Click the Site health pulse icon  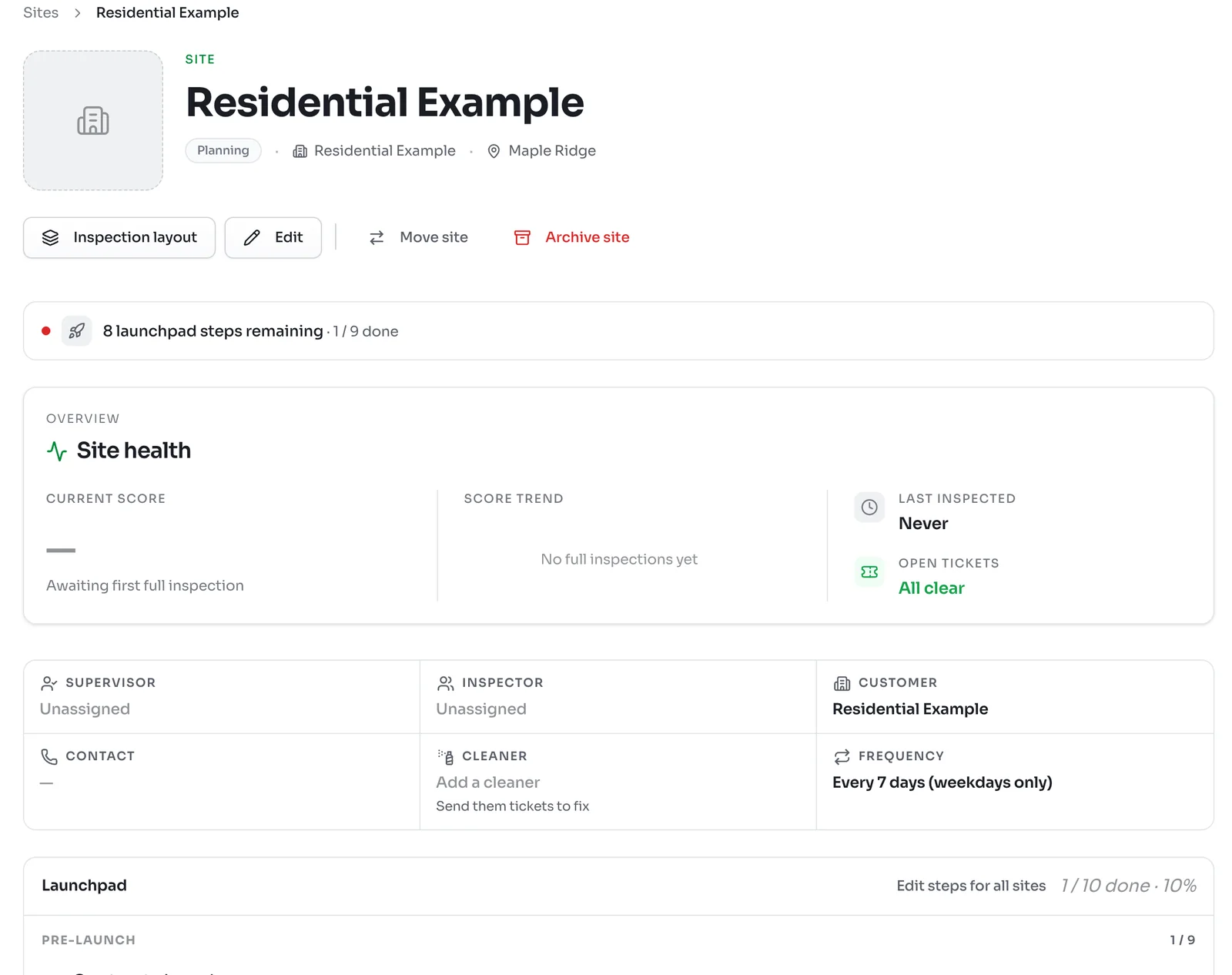[x=57, y=451]
